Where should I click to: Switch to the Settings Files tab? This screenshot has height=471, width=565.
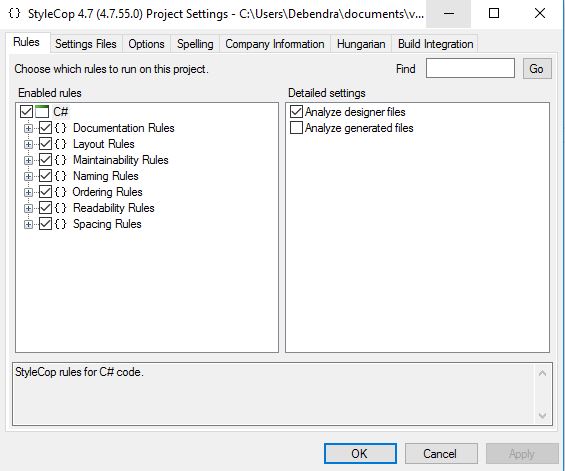[86, 44]
